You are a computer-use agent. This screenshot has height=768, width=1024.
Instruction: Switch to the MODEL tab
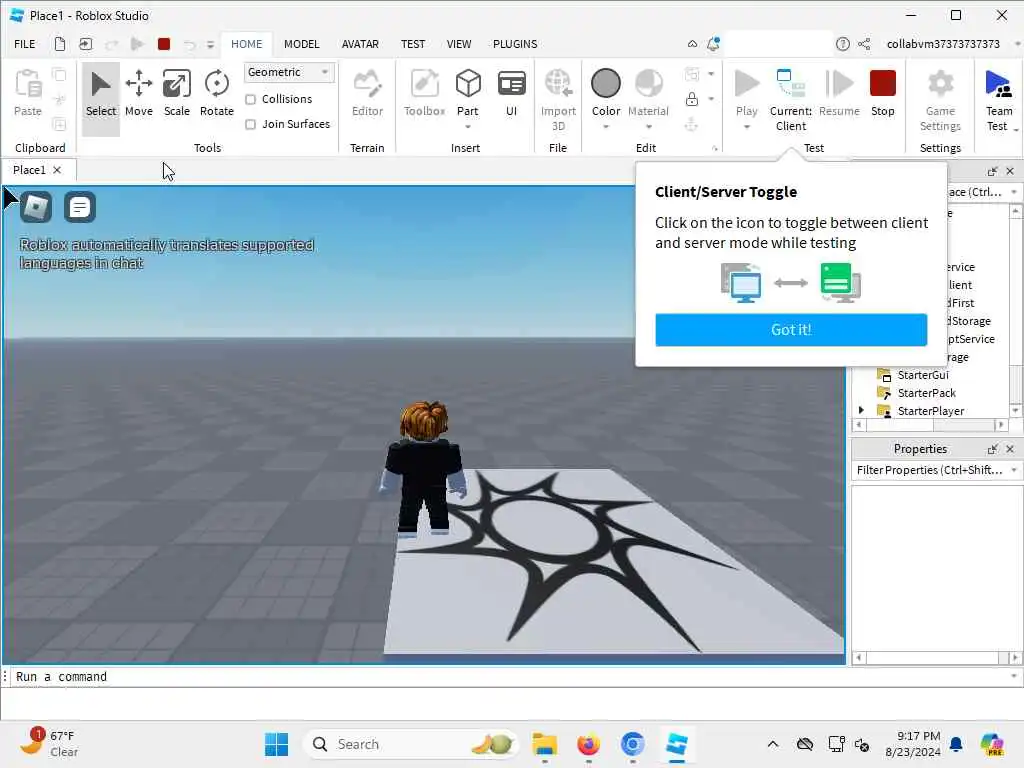click(x=301, y=44)
